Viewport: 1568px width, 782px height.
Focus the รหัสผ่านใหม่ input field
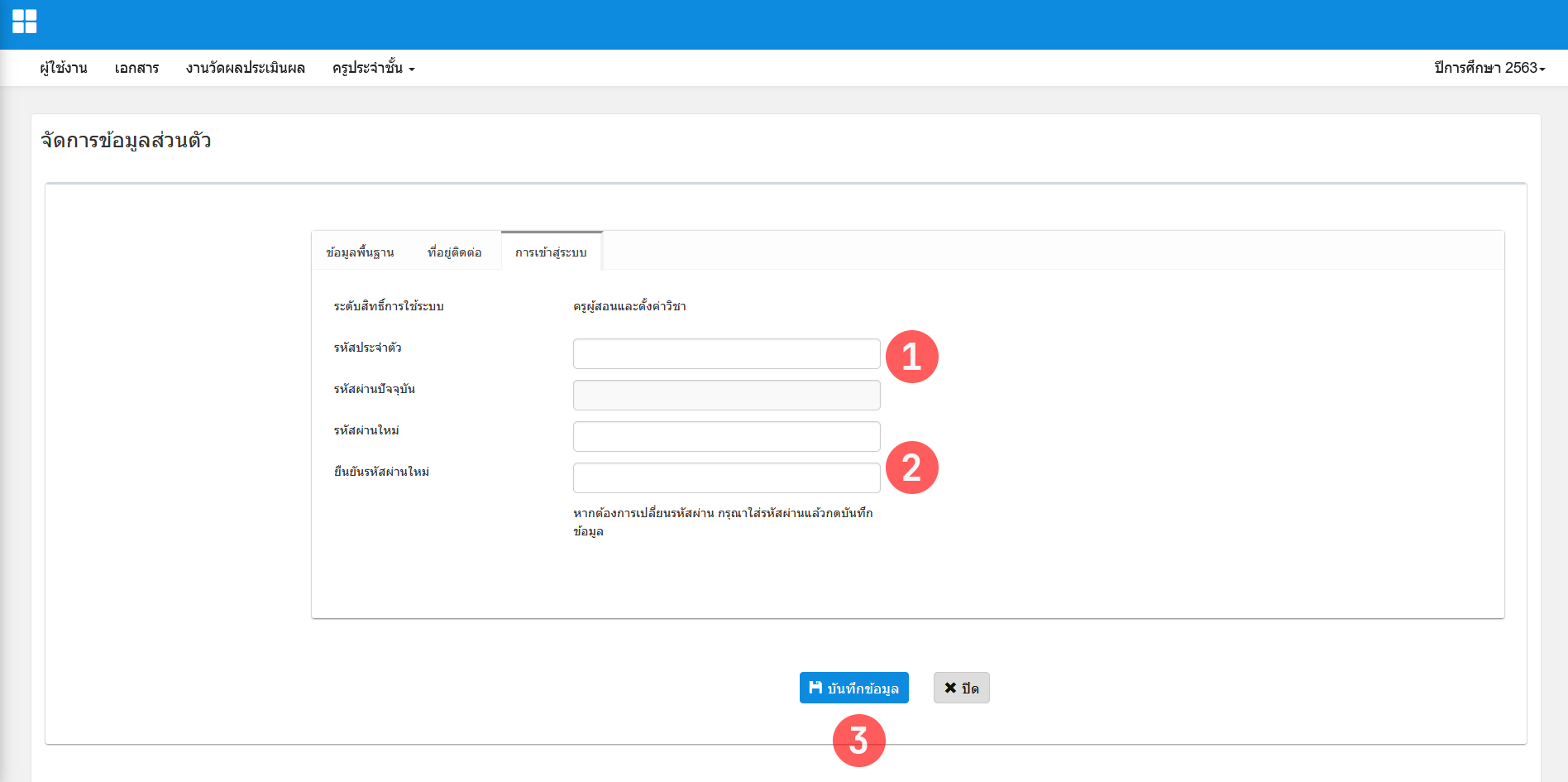(727, 436)
